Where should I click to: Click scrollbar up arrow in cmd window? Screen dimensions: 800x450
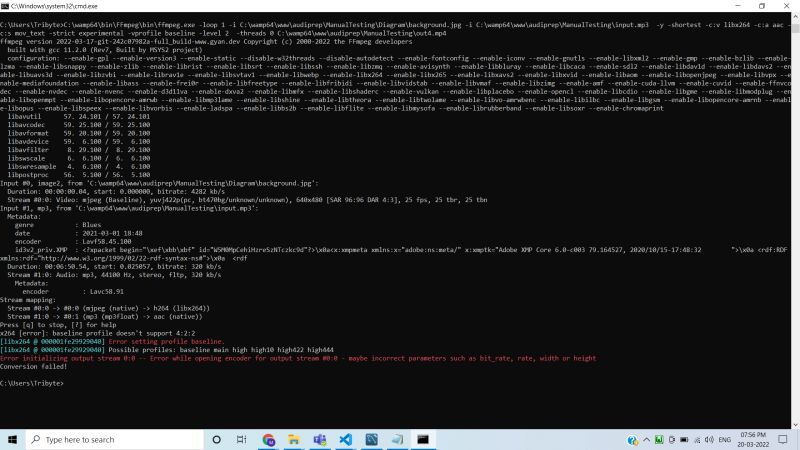click(795, 16)
